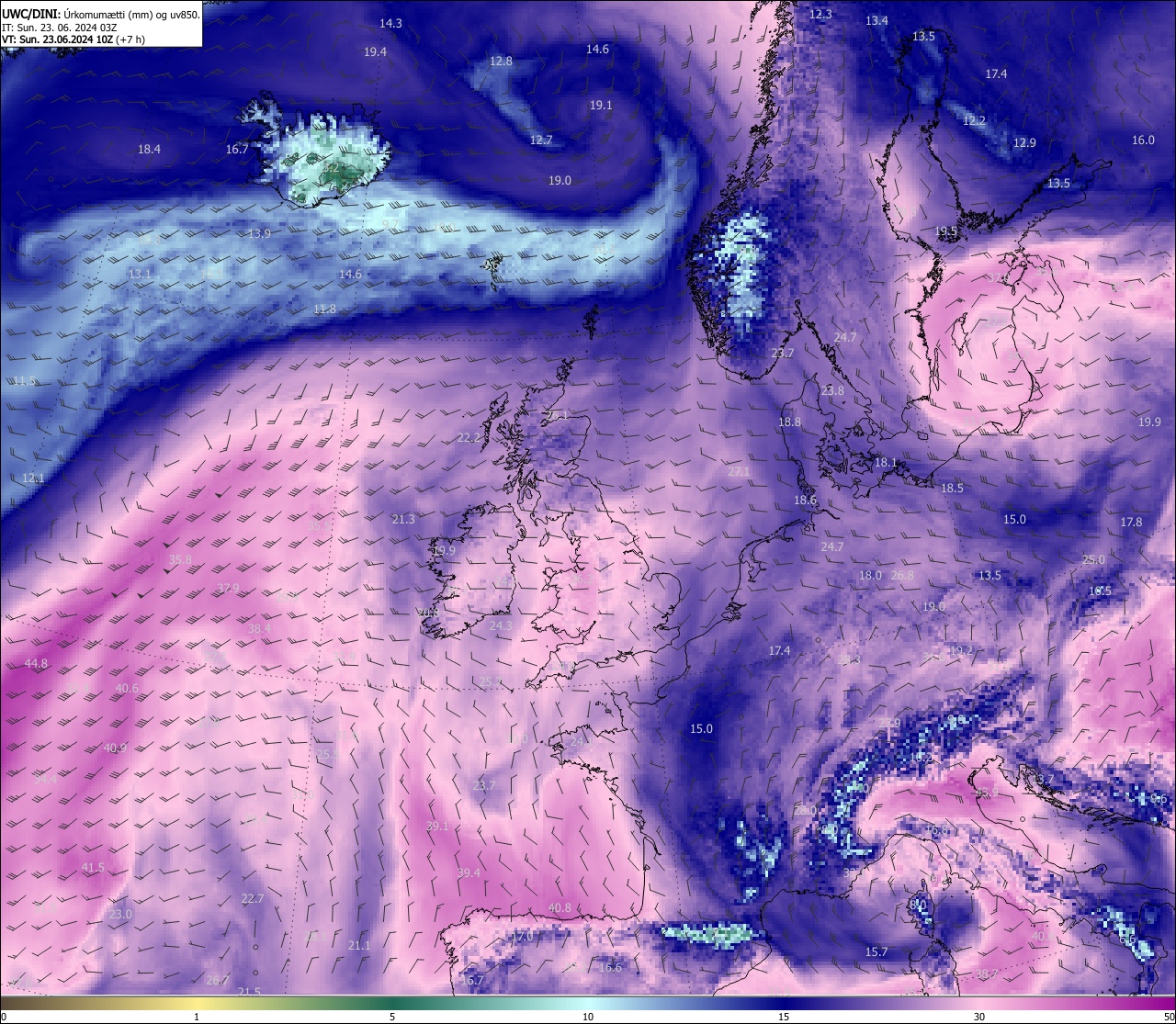Viewport: 1176px width, 1024px height.
Task: Click the value 19.5 on the map
Action: (946, 231)
